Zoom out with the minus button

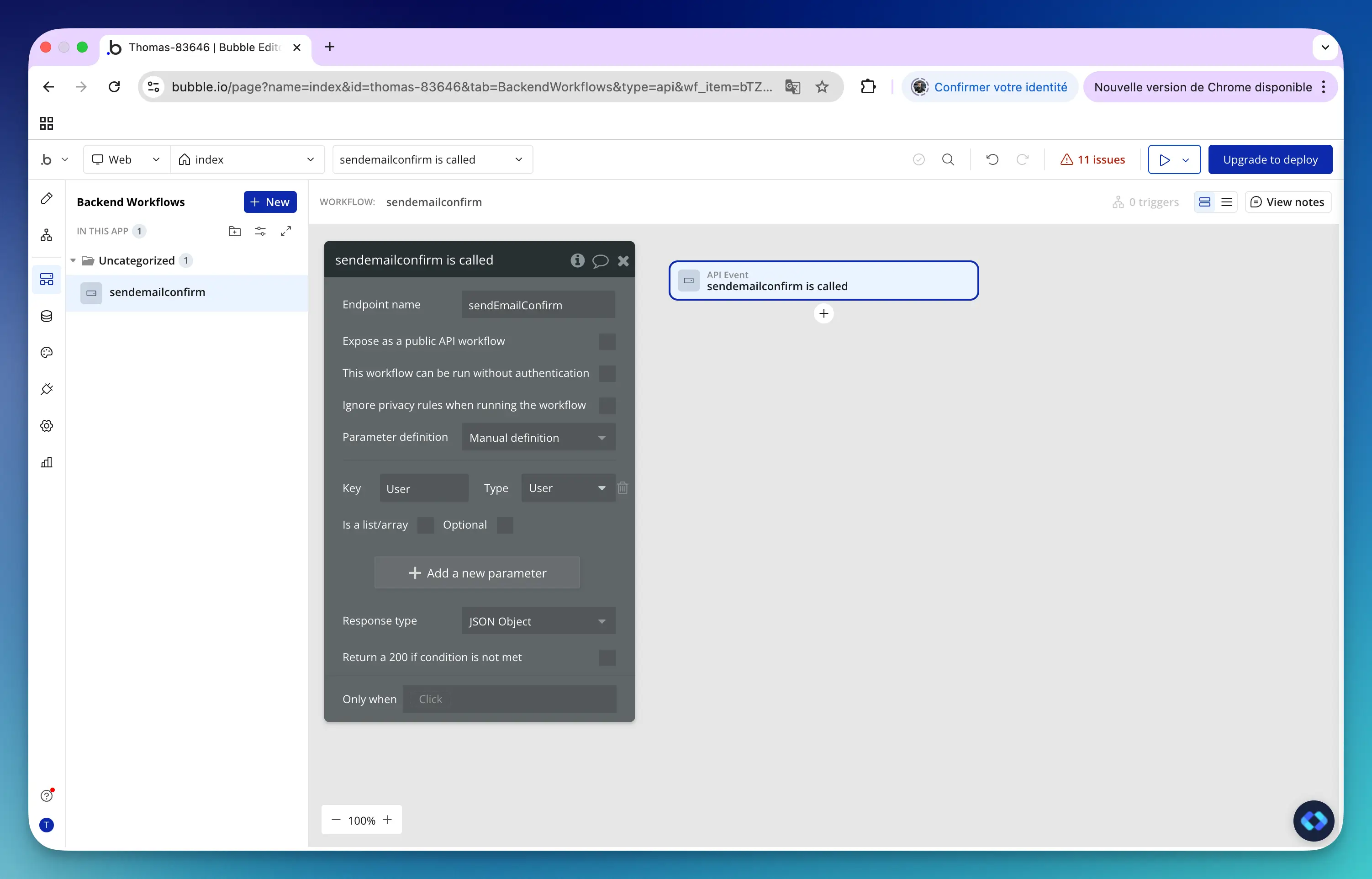tap(336, 820)
